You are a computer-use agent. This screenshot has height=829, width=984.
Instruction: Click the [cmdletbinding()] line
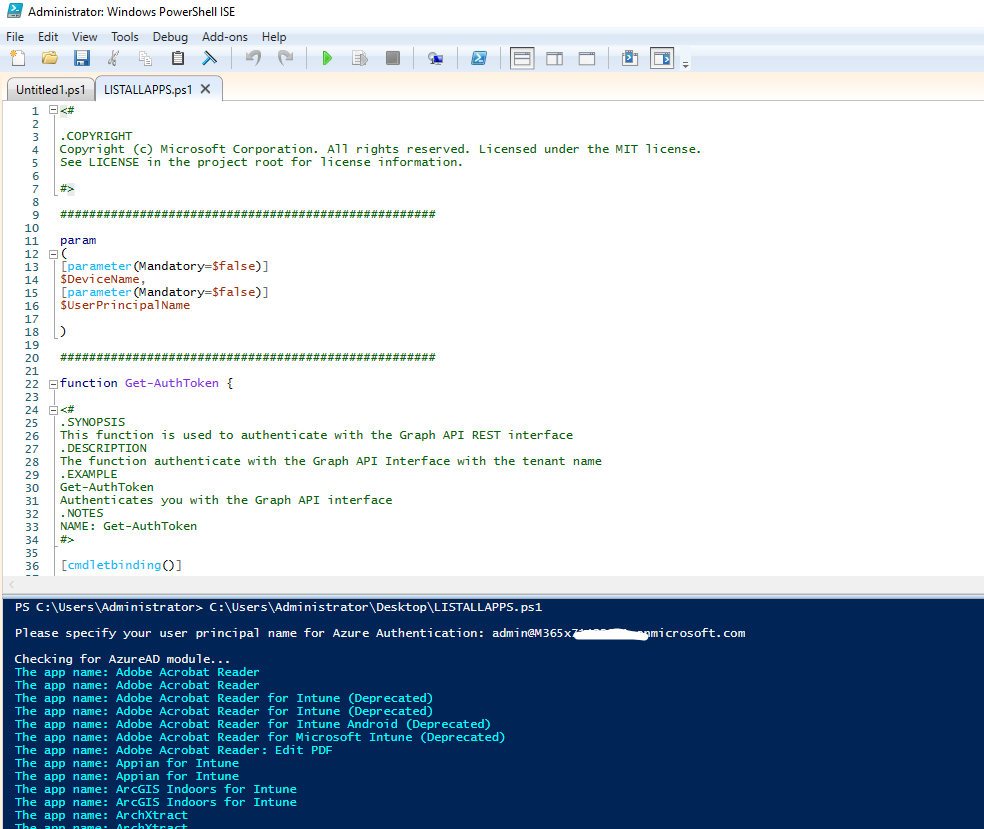(x=121, y=565)
